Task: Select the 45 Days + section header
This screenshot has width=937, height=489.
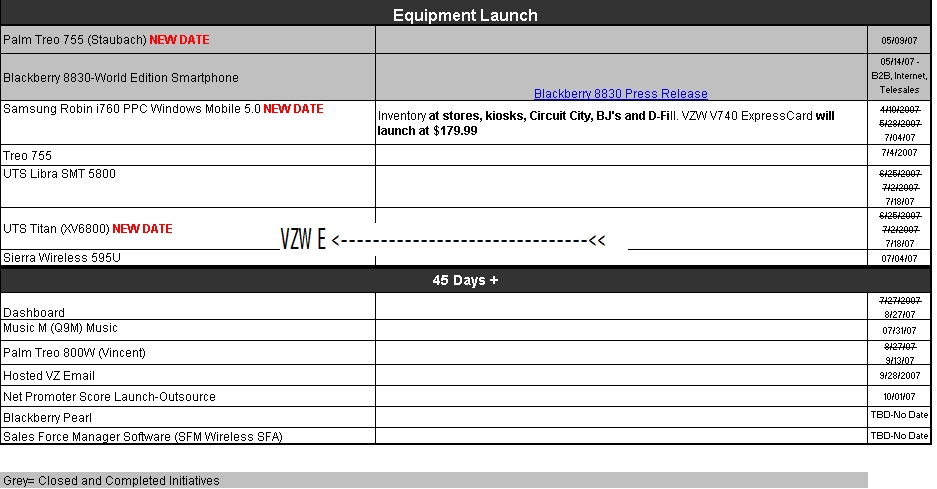Action: click(466, 280)
